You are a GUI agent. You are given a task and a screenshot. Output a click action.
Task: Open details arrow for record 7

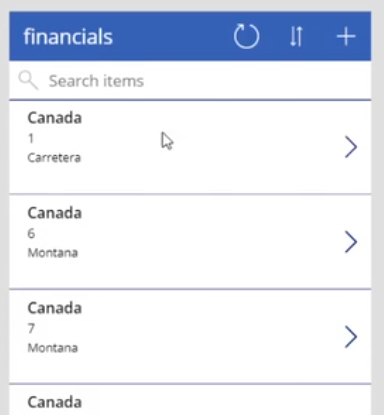(351, 337)
